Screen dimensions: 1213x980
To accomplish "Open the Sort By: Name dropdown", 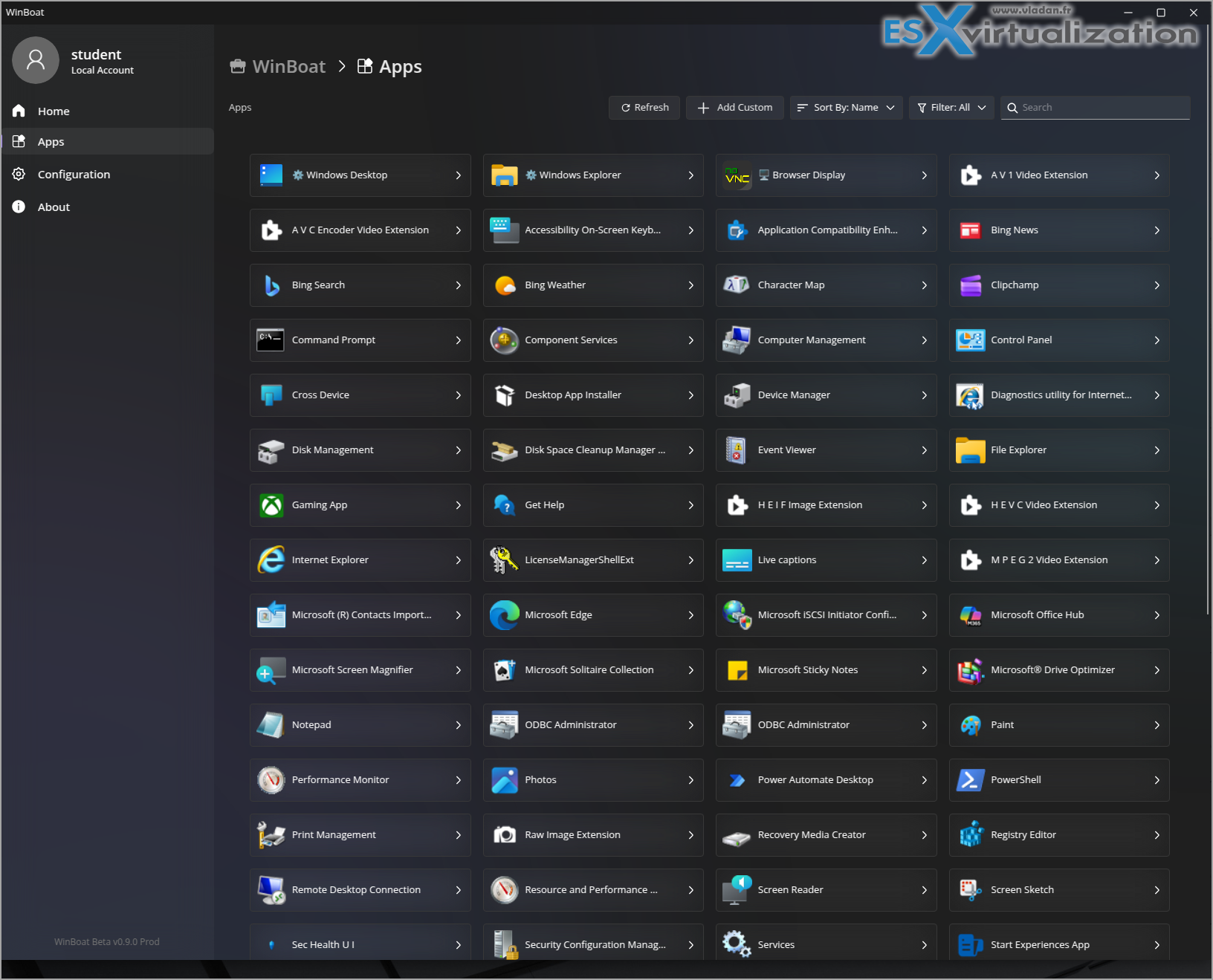I will click(x=846, y=108).
